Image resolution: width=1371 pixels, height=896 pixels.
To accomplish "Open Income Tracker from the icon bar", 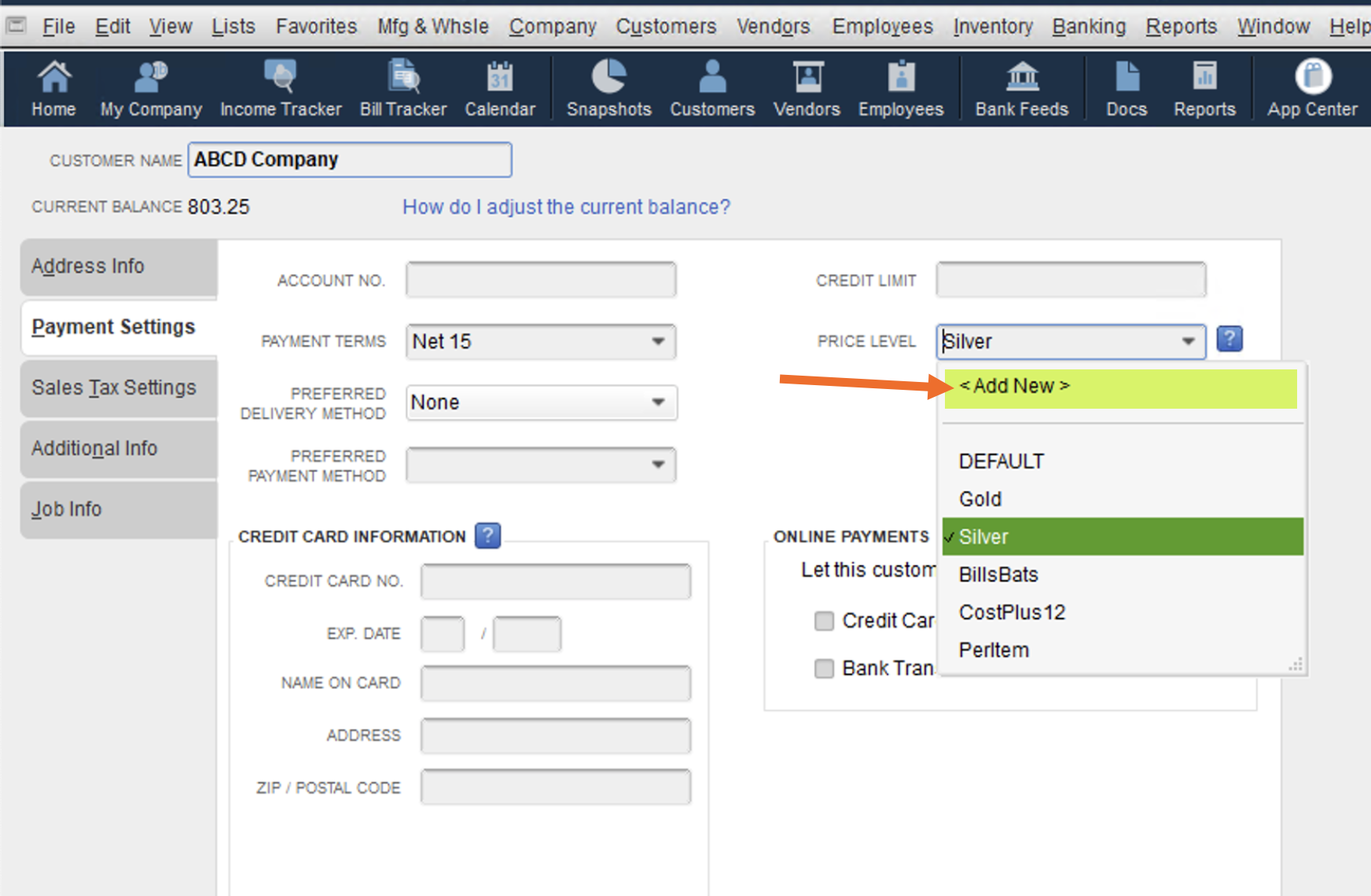I will [281, 88].
